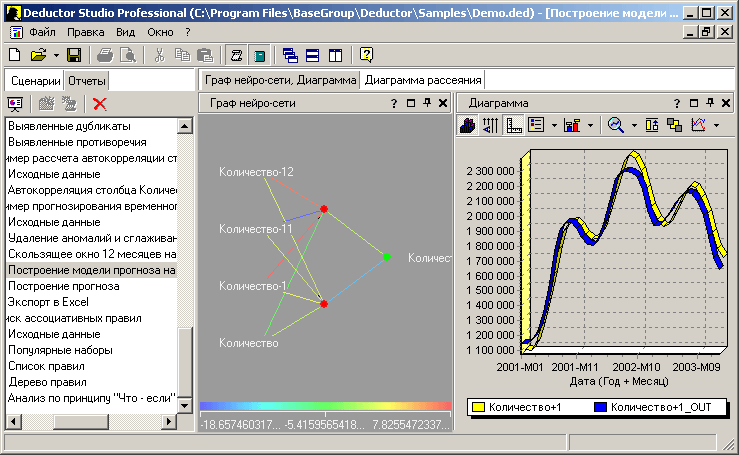Image resolution: width=739 pixels, height=455 pixels.
Task: Switch to the Диаграмма рассеяния tab
Action: pos(423,80)
